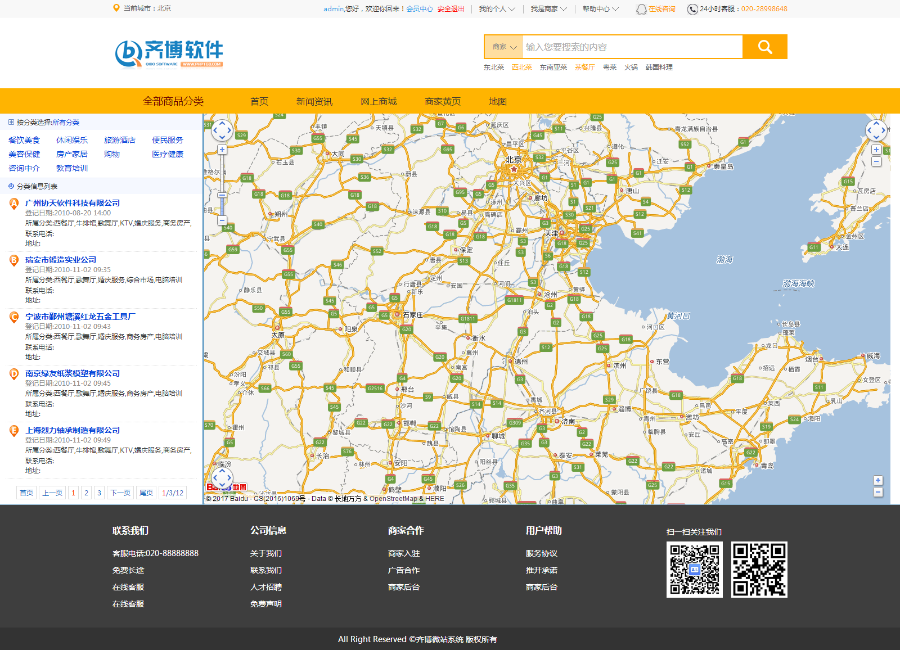Click the Beijing star marker on map

coord(514,169)
